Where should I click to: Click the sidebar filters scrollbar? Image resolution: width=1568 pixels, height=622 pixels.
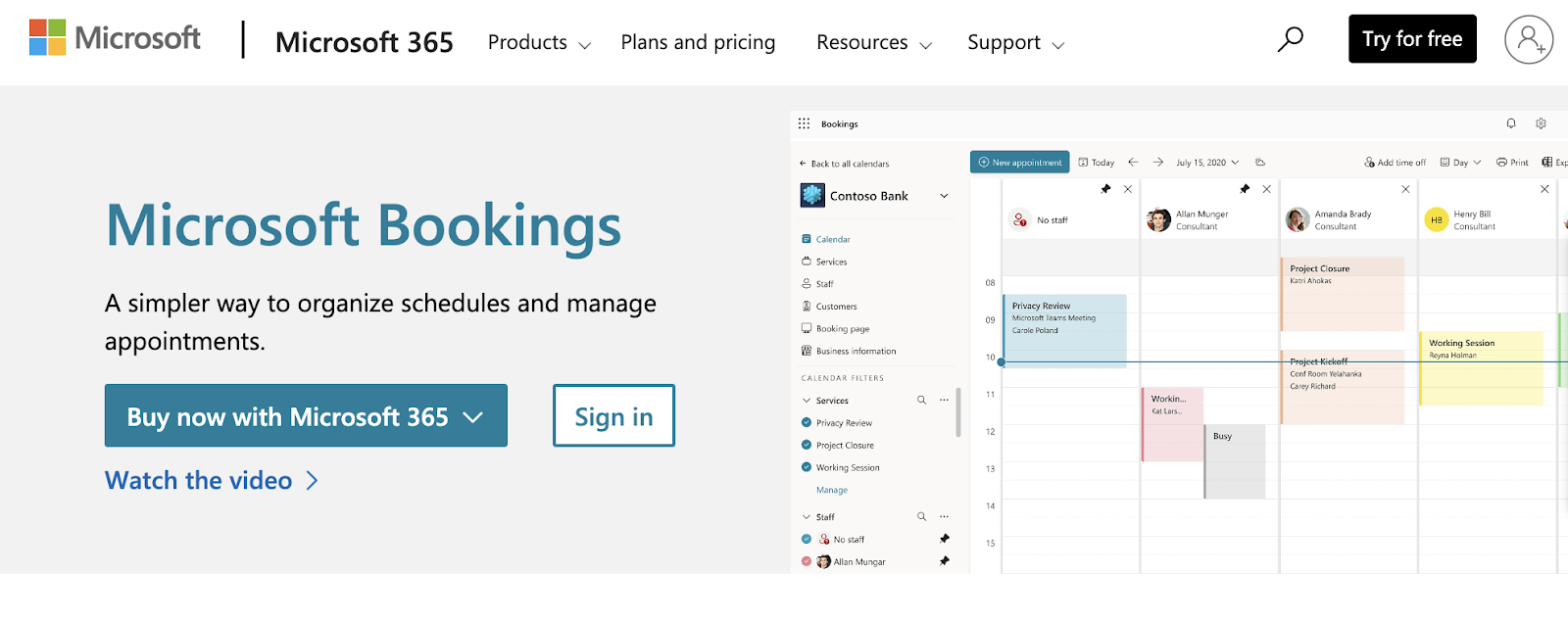(x=958, y=412)
